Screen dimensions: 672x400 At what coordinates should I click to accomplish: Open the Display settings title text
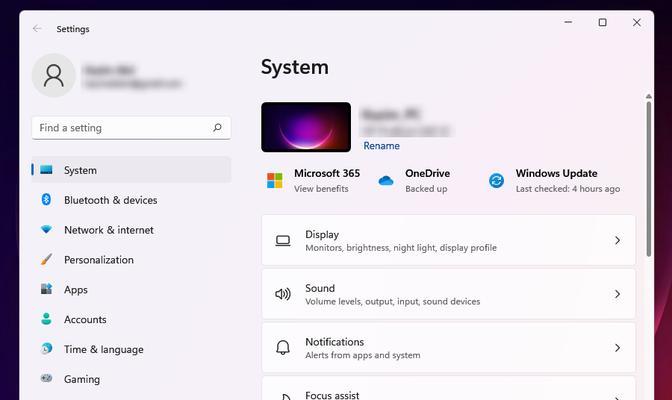pos(322,235)
